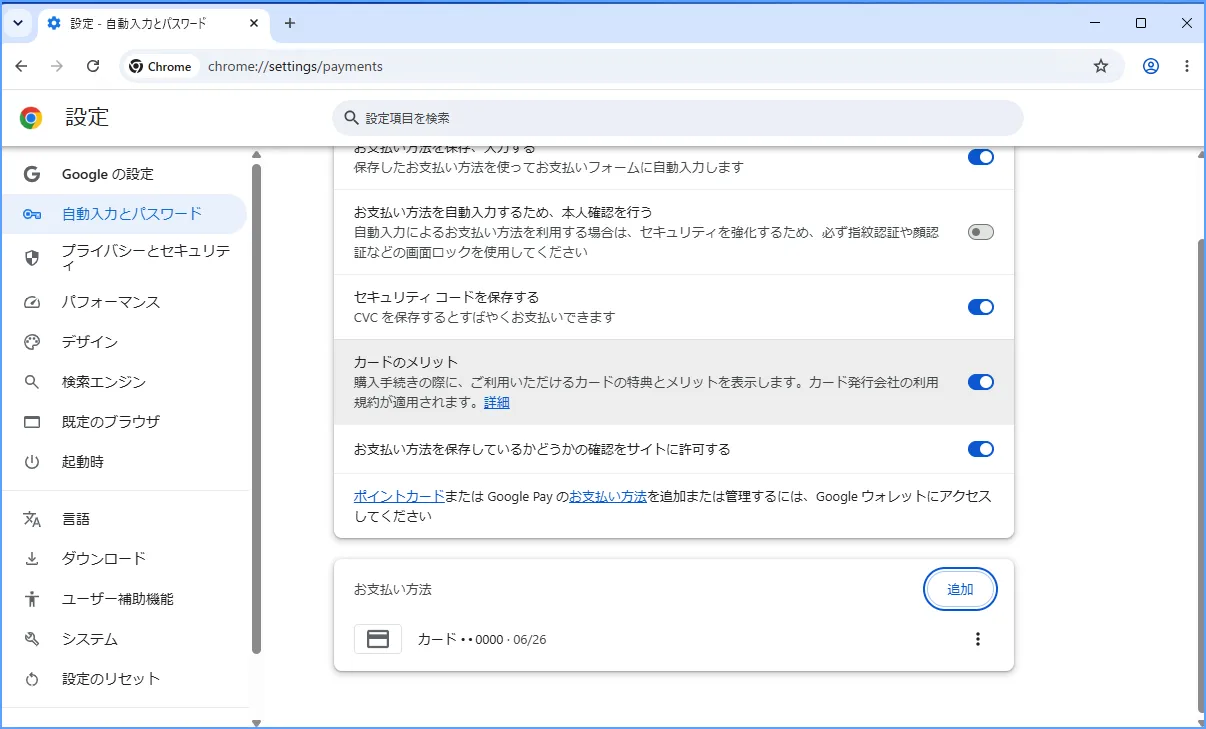Viewport: 1206px width, 729px height.
Task: Click the お支払い方法 section heading
Action: [393, 589]
